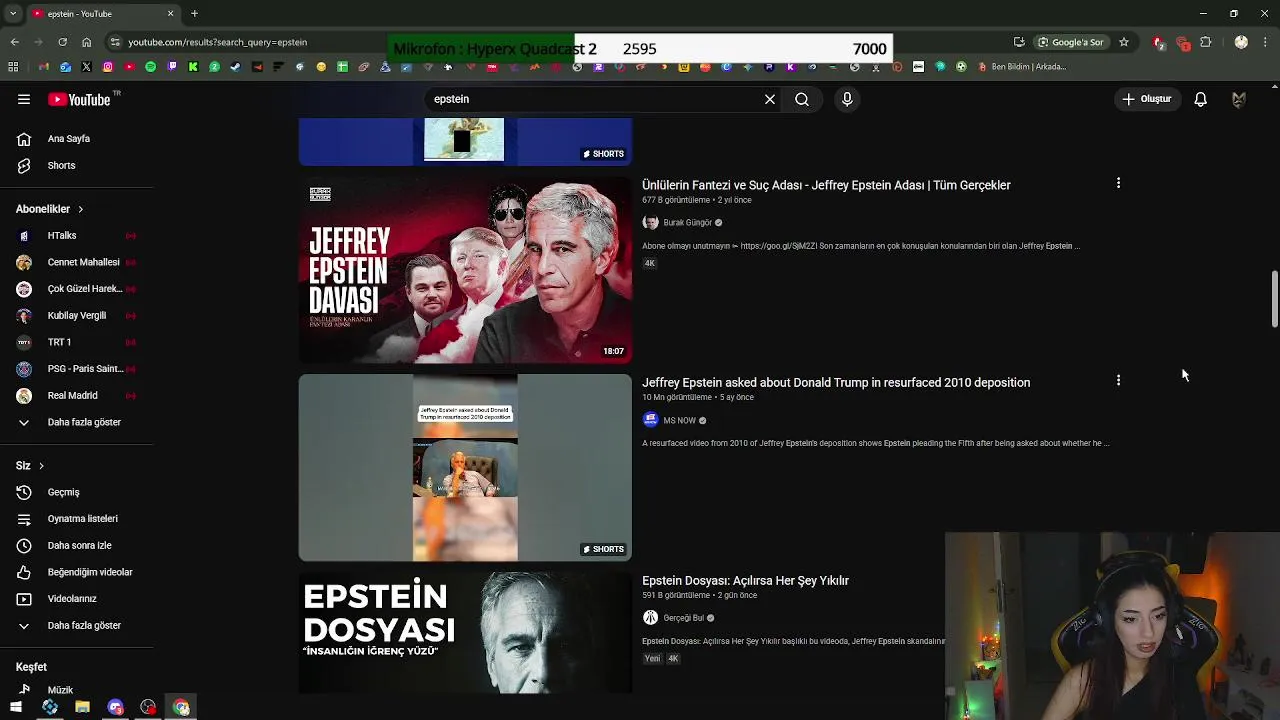
Task: Open OBS Studio from the taskbar
Action: pos(148,707)
